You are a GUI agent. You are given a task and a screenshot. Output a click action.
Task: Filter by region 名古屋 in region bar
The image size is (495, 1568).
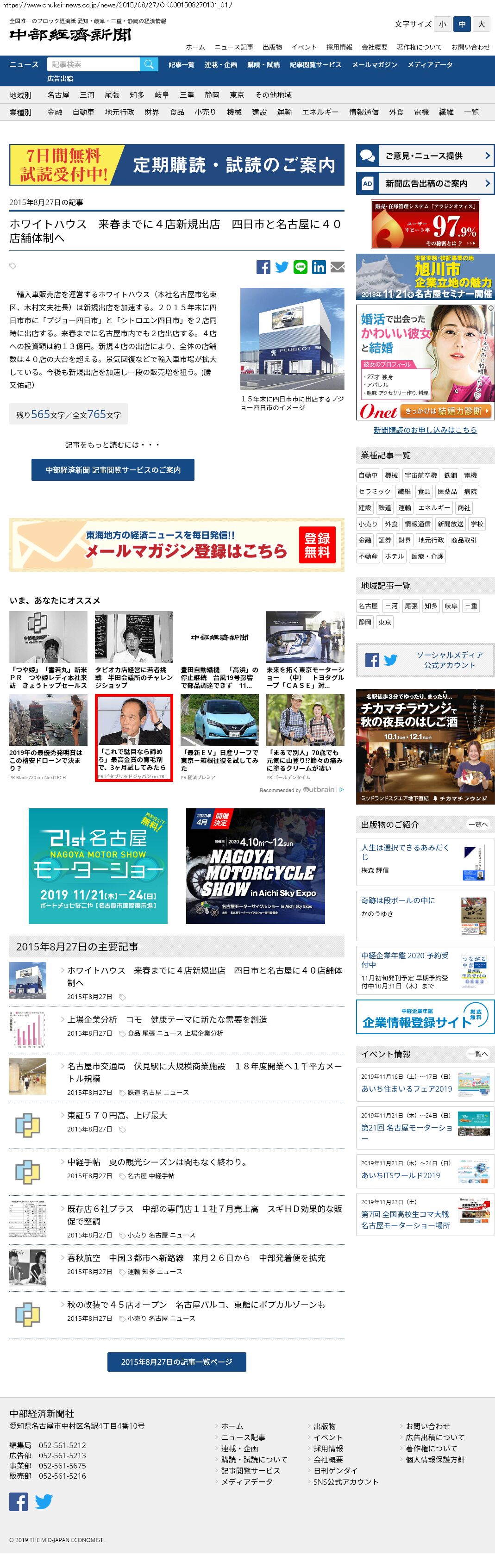point(58,95)
